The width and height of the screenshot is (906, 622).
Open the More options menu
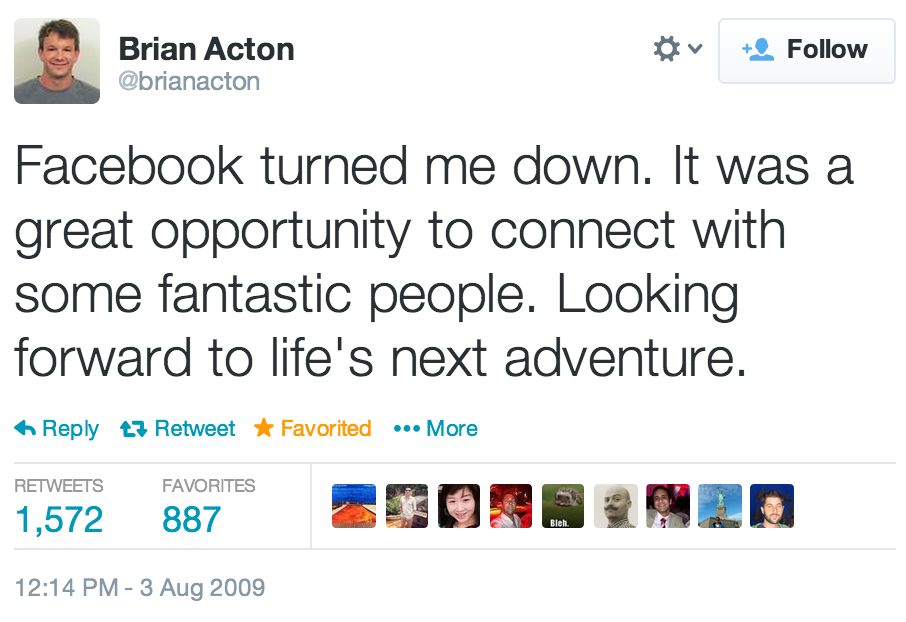[436, 429]
